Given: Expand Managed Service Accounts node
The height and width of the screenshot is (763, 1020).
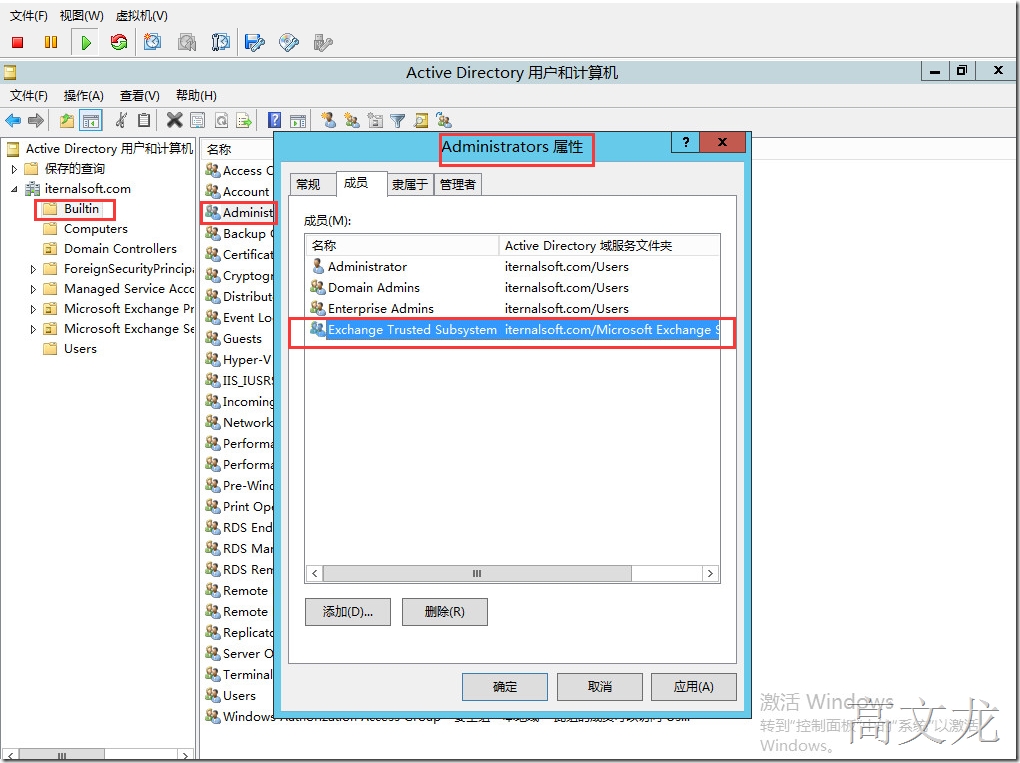Looking at the screenshot, I should coord(33,289).
